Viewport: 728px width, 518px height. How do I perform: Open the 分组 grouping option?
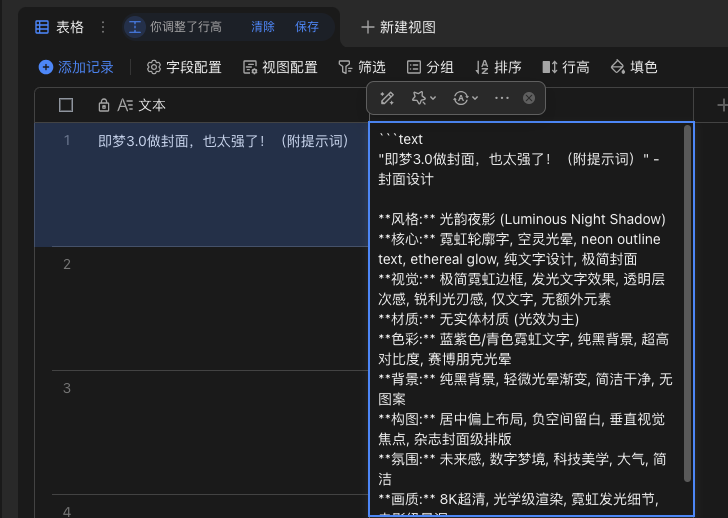[430, 67]
